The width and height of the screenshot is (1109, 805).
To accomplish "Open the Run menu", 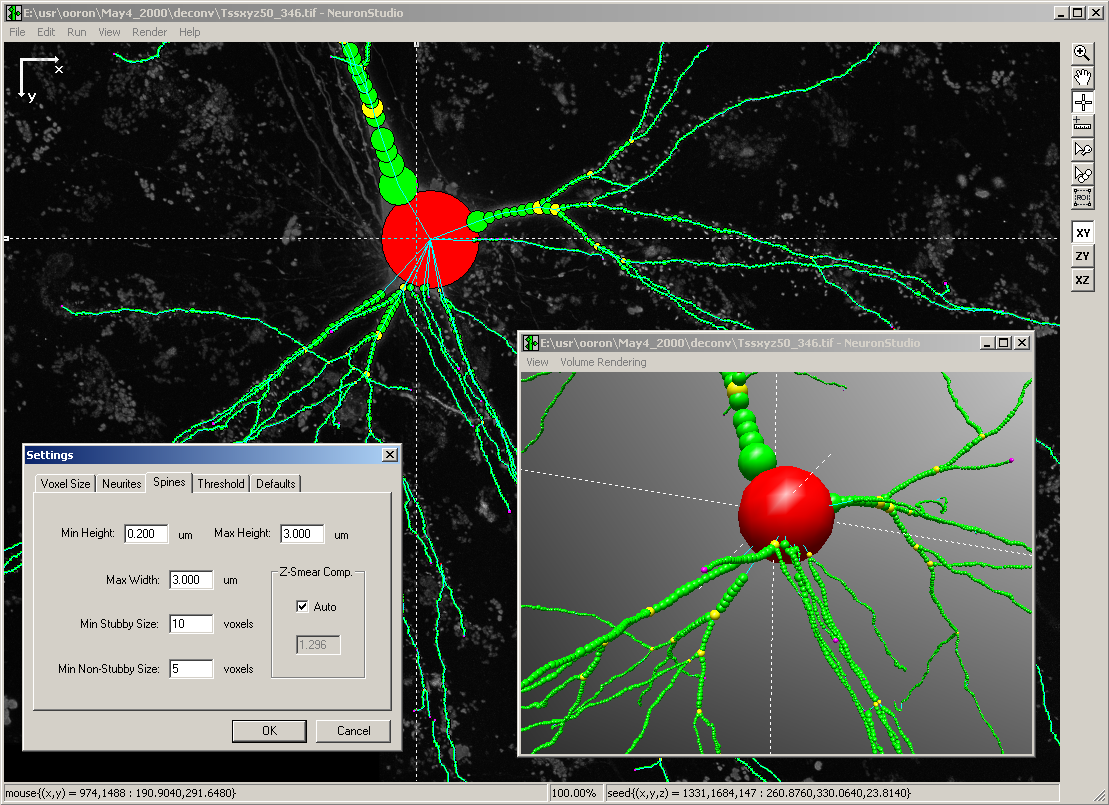I will [x=77, y=32].
